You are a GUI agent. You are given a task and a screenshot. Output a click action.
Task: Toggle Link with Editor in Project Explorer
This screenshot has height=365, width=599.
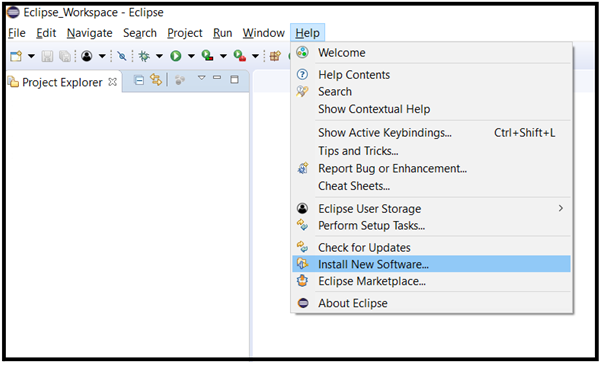click(156, 79)
